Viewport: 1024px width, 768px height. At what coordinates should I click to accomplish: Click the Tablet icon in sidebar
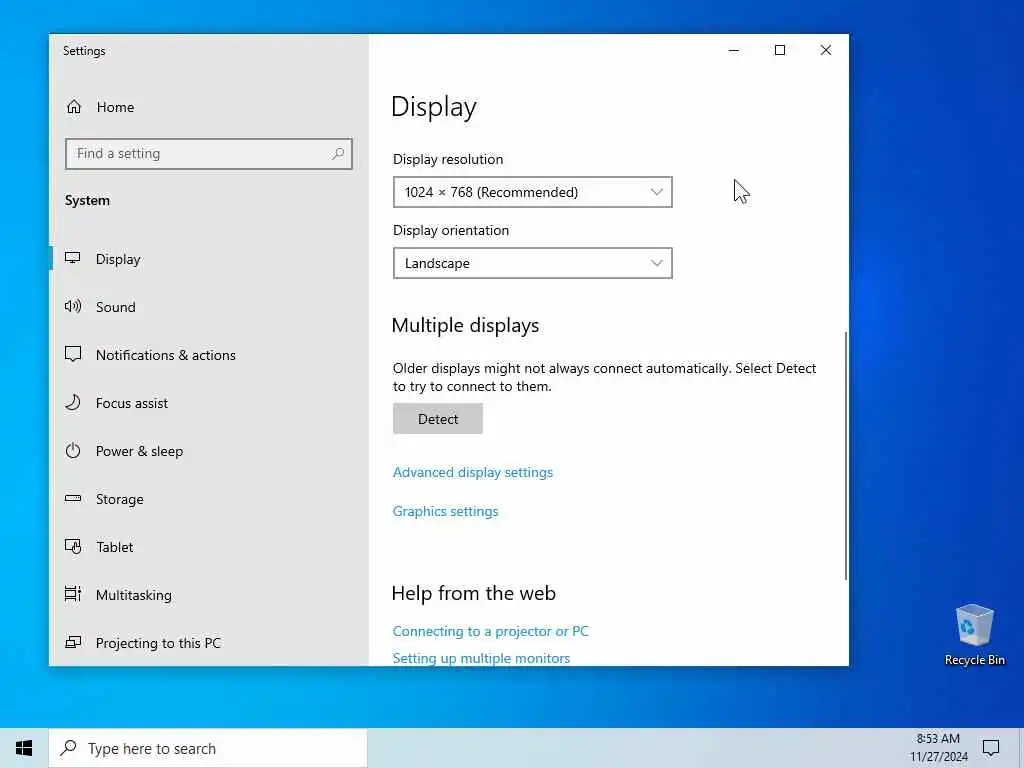[x=72, y=546]
